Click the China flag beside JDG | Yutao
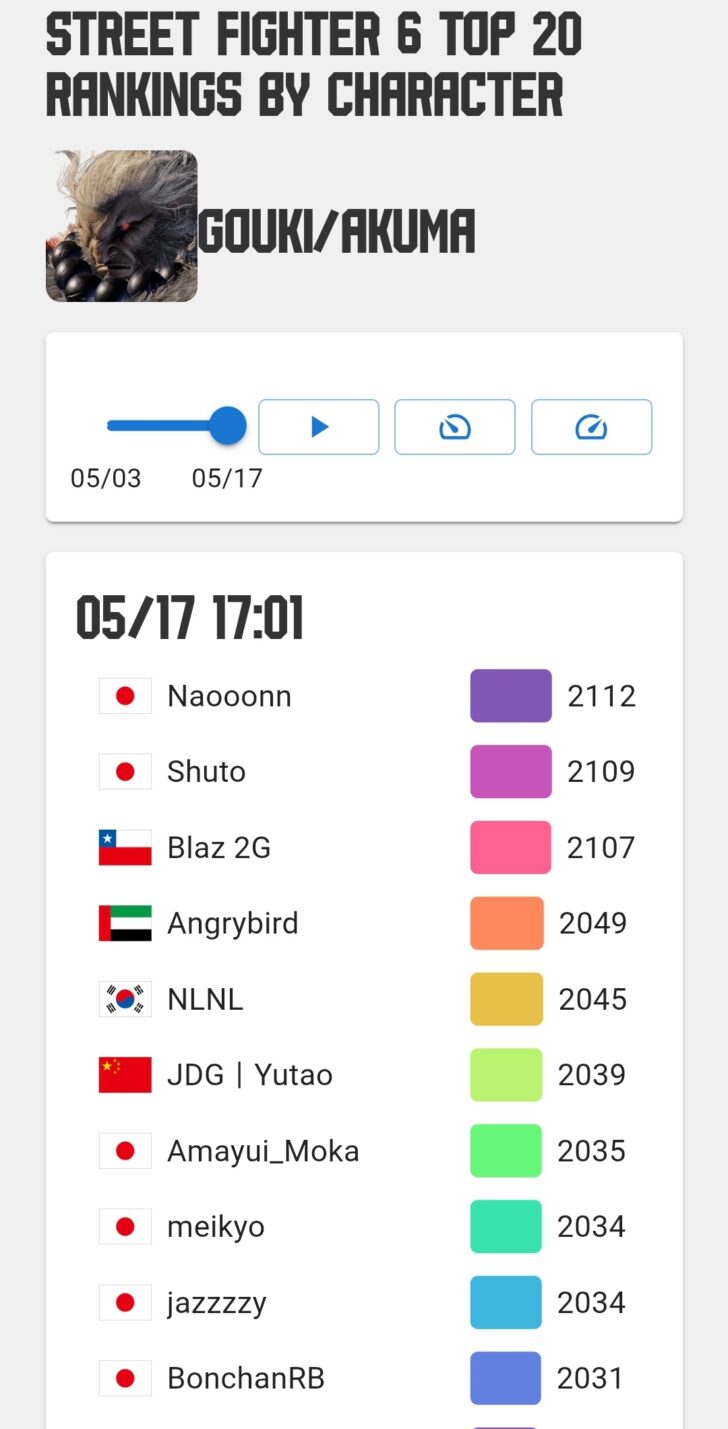This screenshot has width=728, height=1429. pyautogui.click(x=125, y=1075)
